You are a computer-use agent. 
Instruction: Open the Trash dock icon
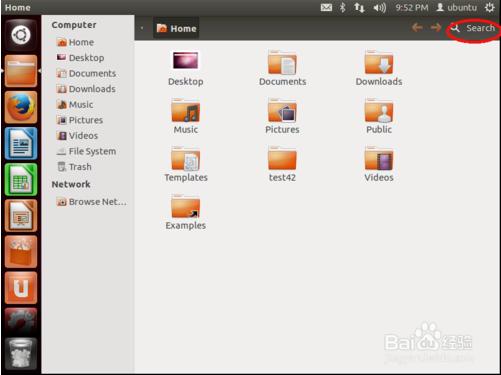click(21, 354)
